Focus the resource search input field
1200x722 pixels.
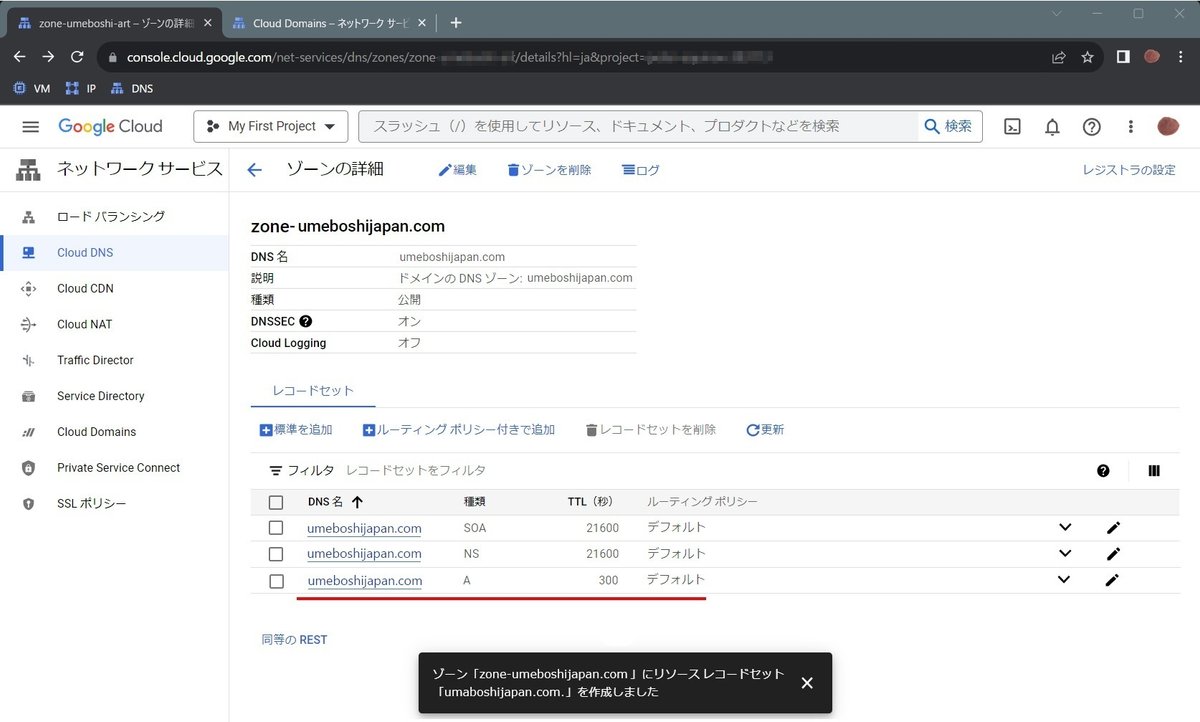pos(640,126)
